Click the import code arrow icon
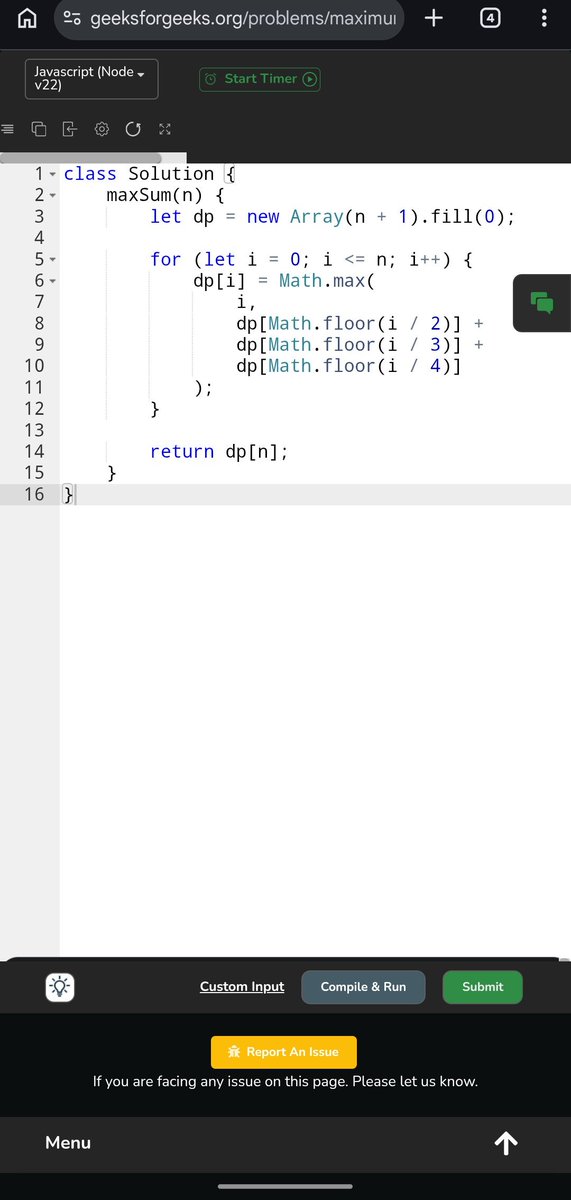Image resolution: width=571 pixels, height=1200 pixels. tap(69, 129)
